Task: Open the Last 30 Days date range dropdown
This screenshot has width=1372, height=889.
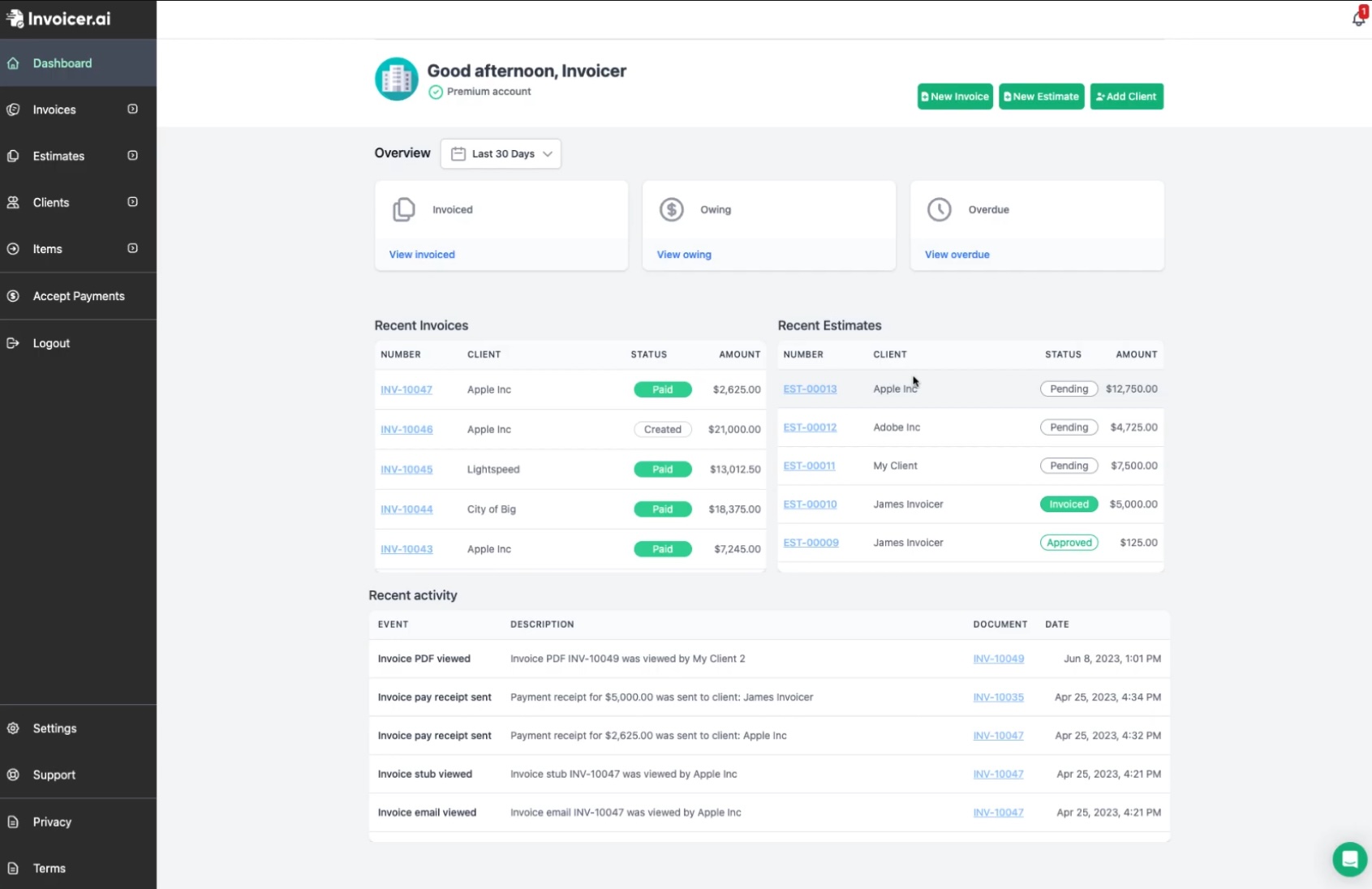Action: click(501, 153)
